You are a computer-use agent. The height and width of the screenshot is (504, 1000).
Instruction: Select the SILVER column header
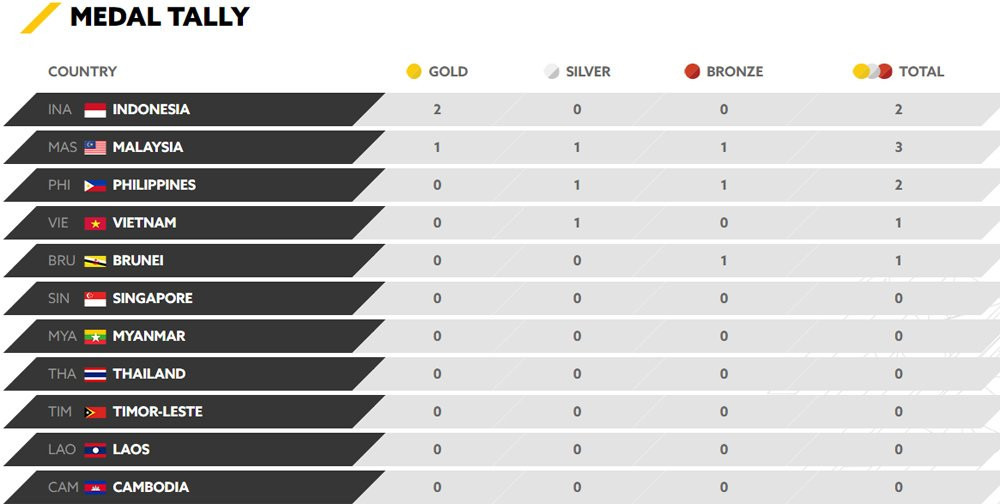pyautogui.click(x=588, y=72)
